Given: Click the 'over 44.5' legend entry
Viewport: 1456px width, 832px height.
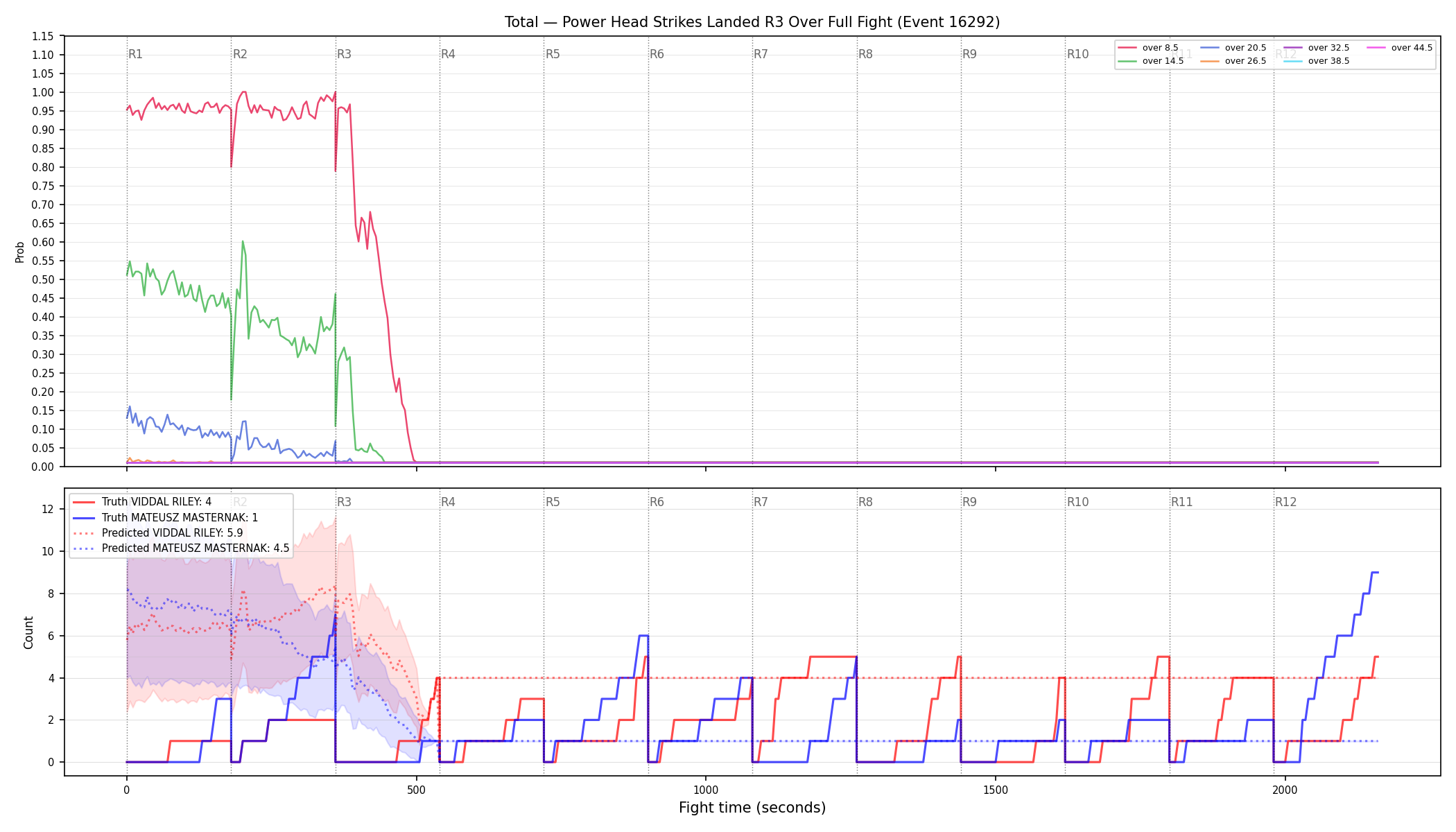Looking at the screenshot, I should (x=1400, y=48).
